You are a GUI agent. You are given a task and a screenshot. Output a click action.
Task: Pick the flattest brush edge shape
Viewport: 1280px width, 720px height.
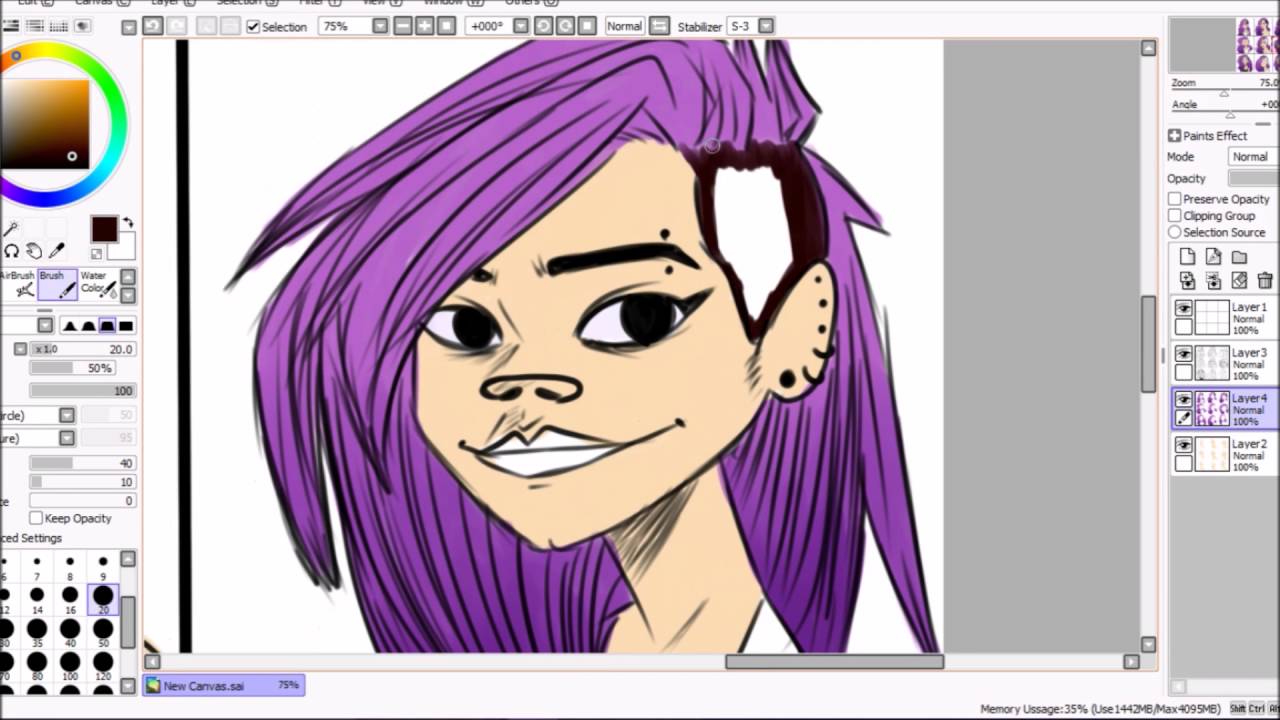pyautogui.click(x=126, y=325)
